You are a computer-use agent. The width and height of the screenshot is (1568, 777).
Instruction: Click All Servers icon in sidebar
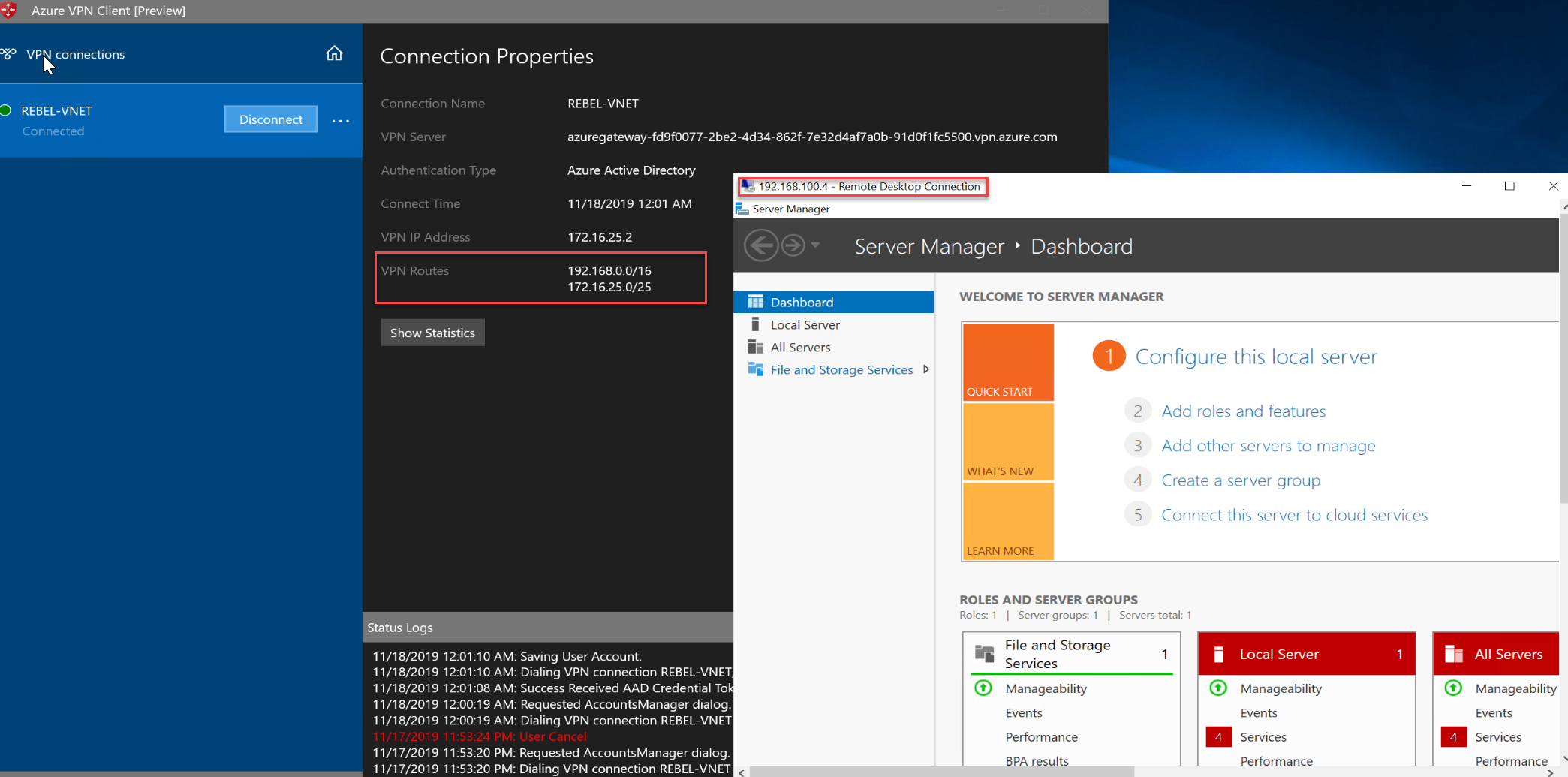coord(756,347)
